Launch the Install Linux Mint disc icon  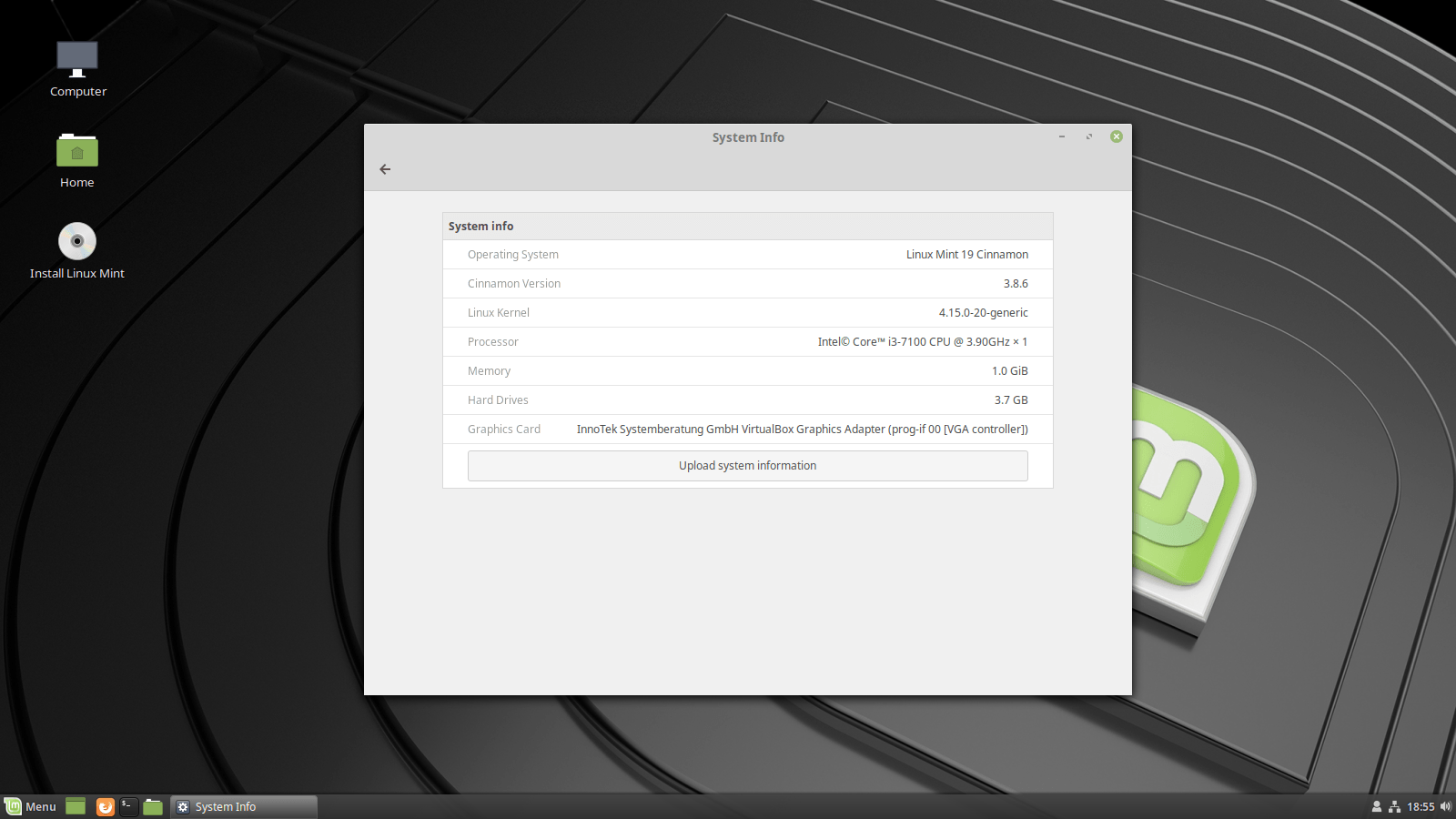pos(77,251)
